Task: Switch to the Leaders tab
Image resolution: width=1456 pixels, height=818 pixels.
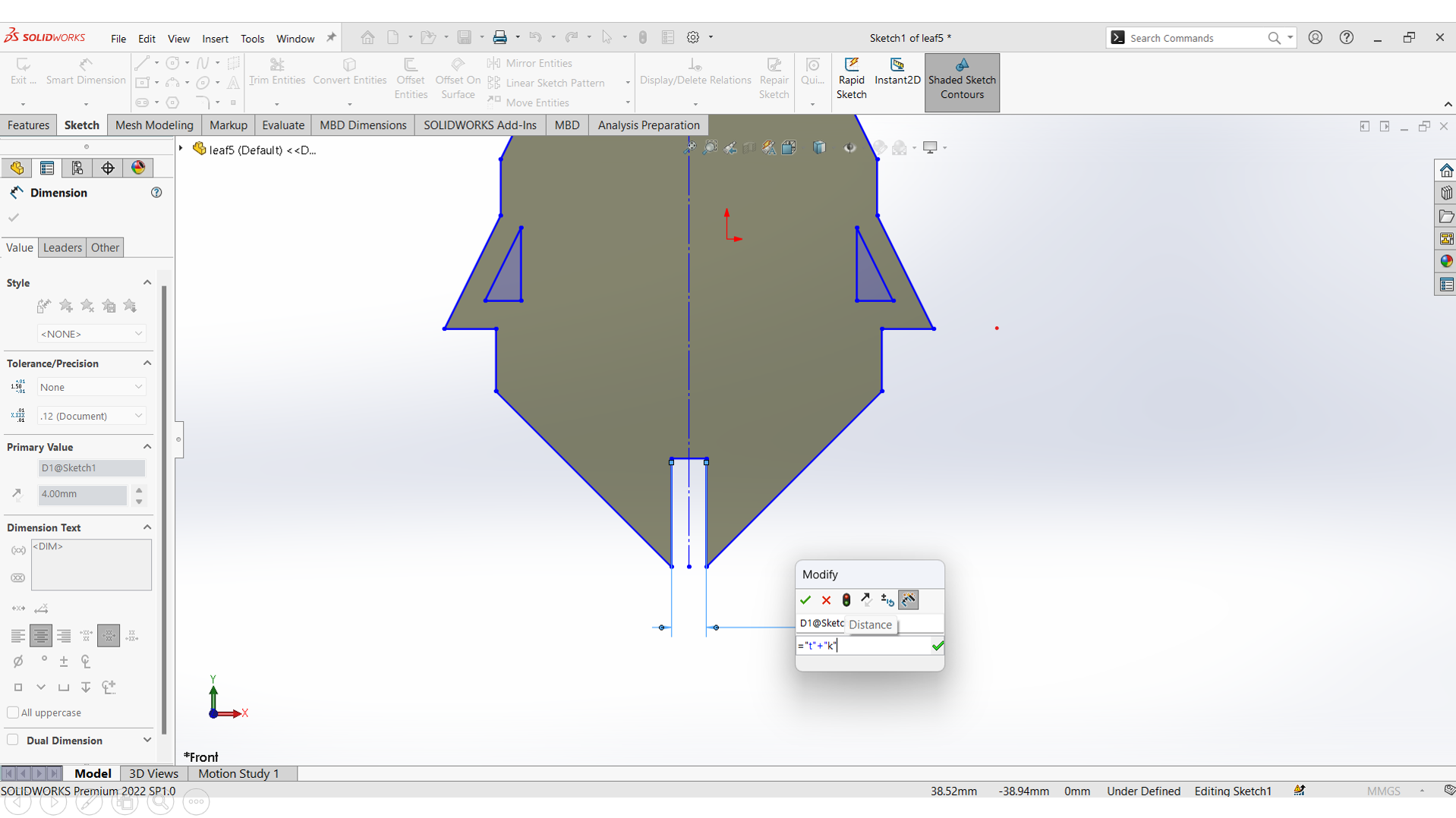Action: pos(62,247)
